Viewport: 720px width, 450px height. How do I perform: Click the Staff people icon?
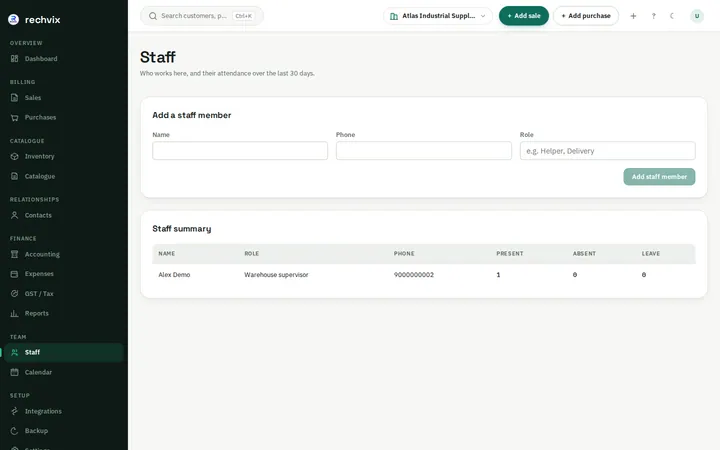(15, 353)
